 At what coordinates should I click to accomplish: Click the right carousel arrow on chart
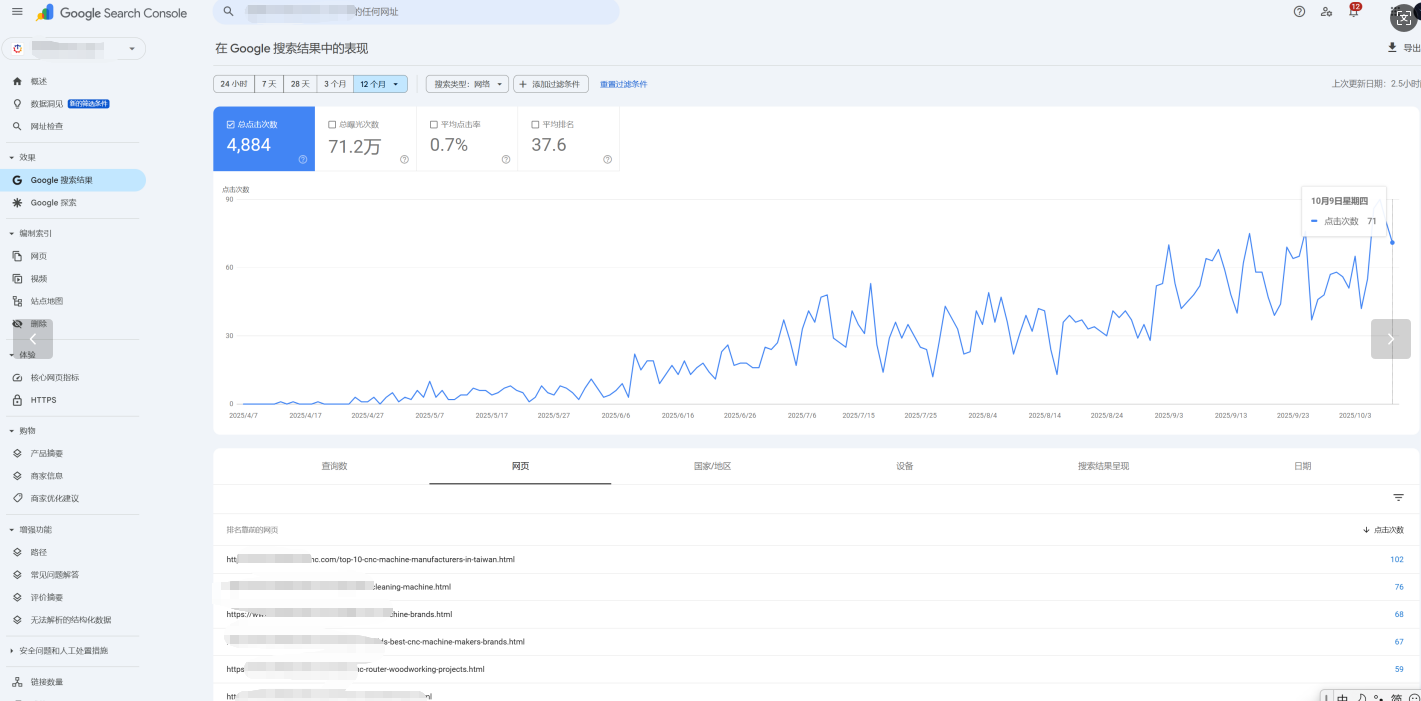coord(1390,339)
